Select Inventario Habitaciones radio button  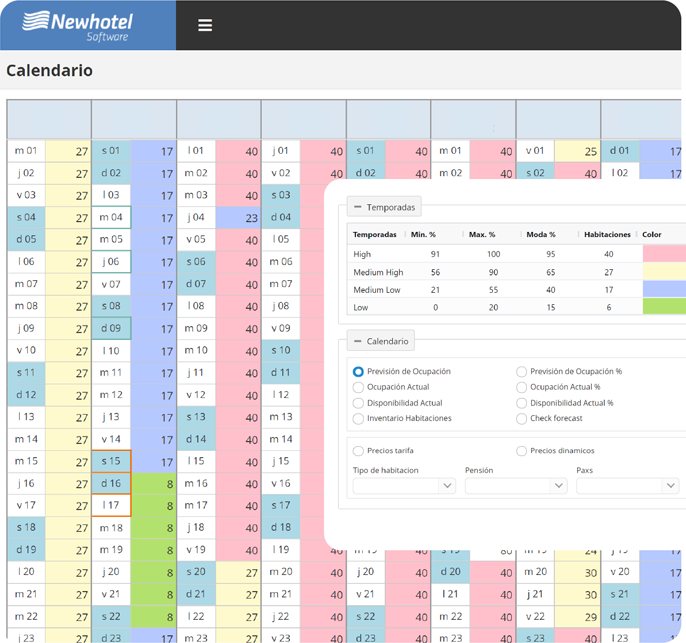[x=358, y=419]
